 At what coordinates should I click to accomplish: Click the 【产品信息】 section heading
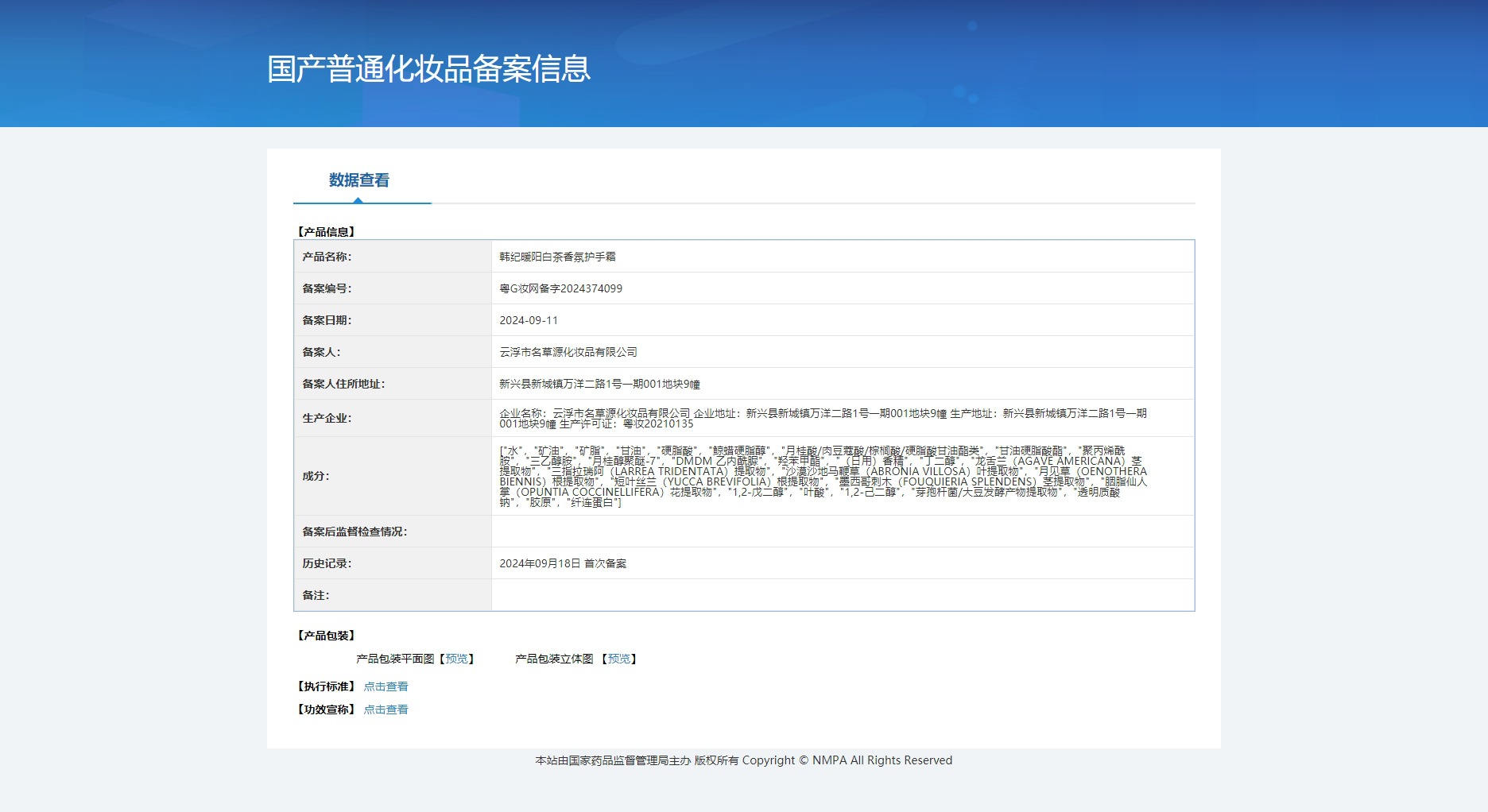coord(326,232)
